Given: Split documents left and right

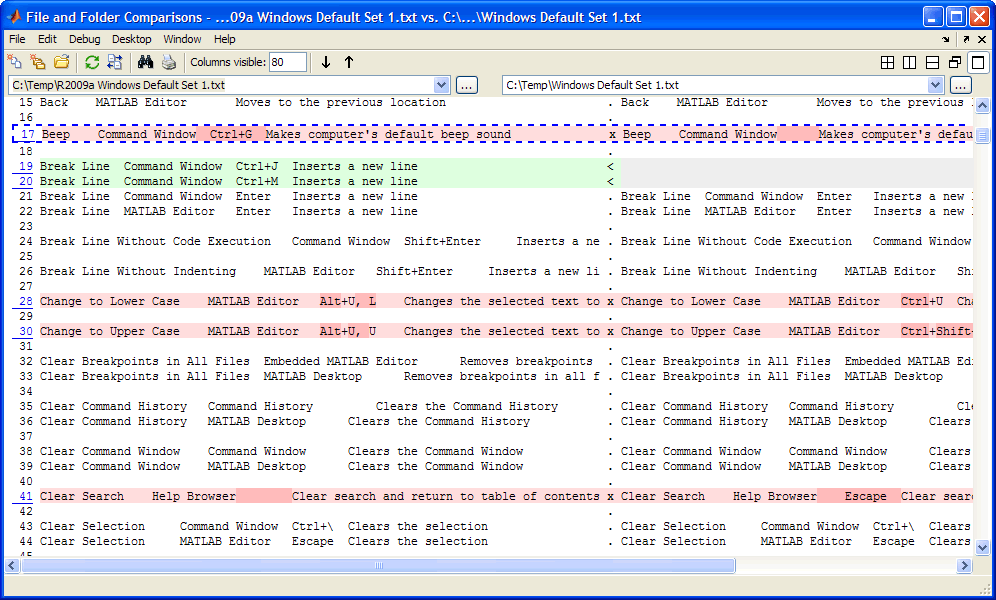Looking at the screenshot, I should point(909,62).
